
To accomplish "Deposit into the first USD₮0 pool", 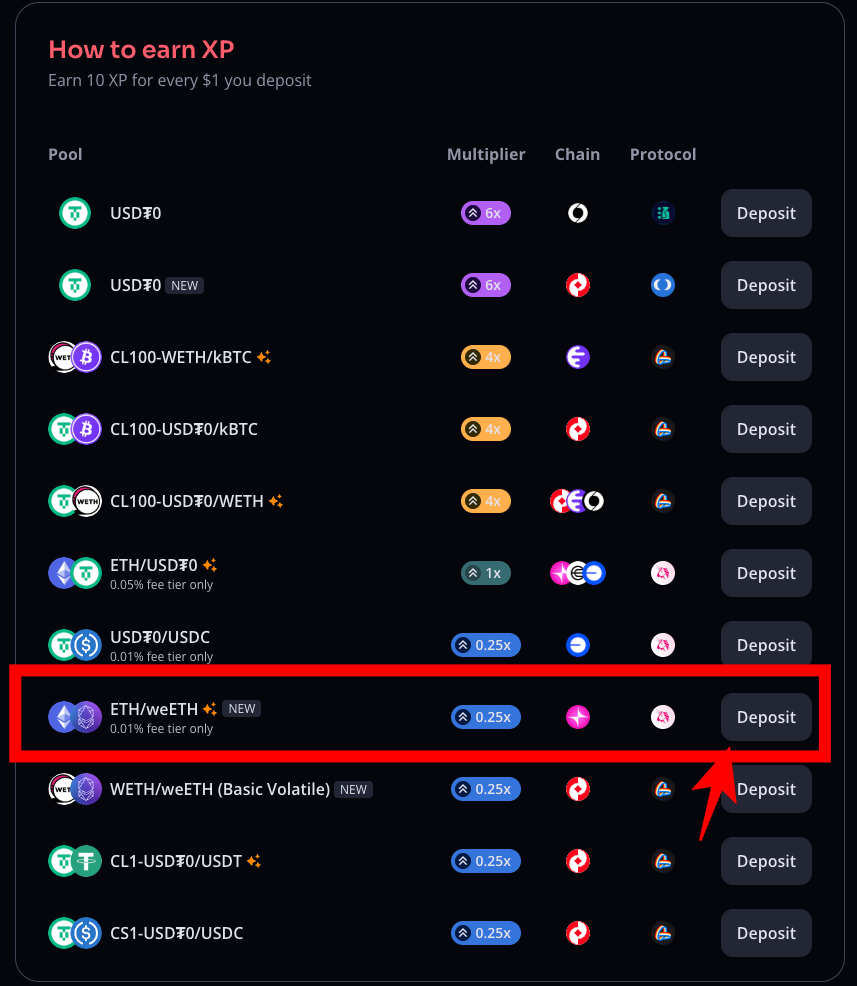I will (766, 213).
